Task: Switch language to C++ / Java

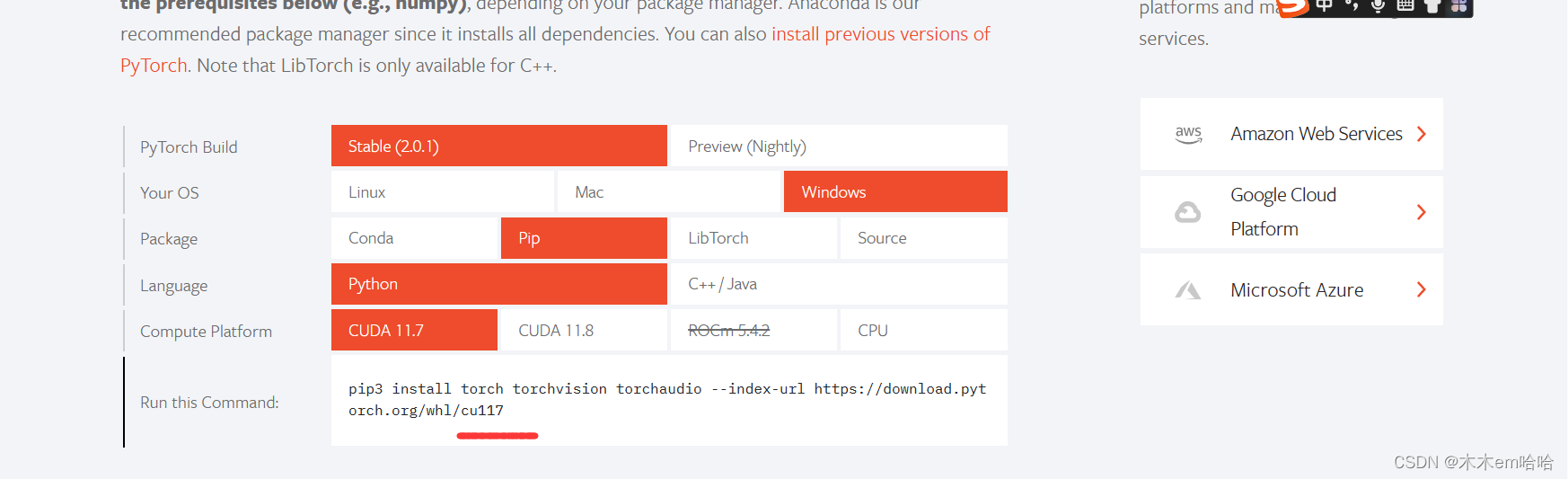Action: click(839, 284)
